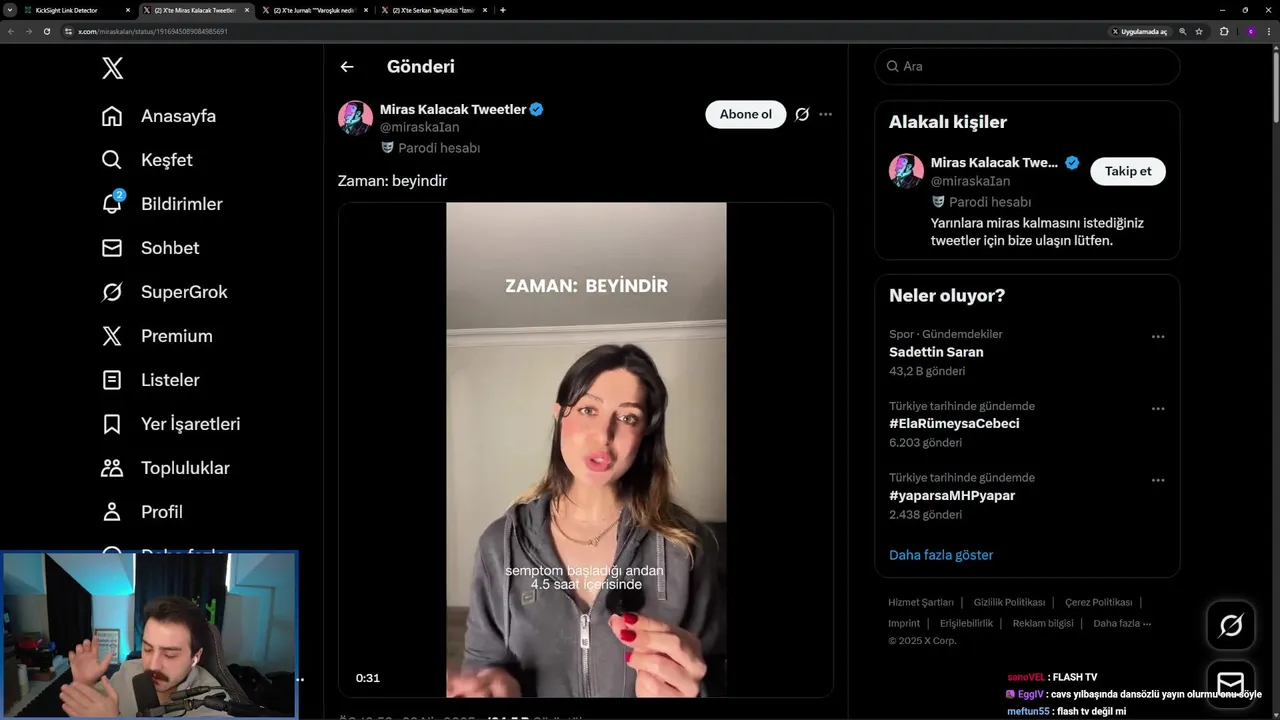Open the post's three-dot more menu

(825, 114)
